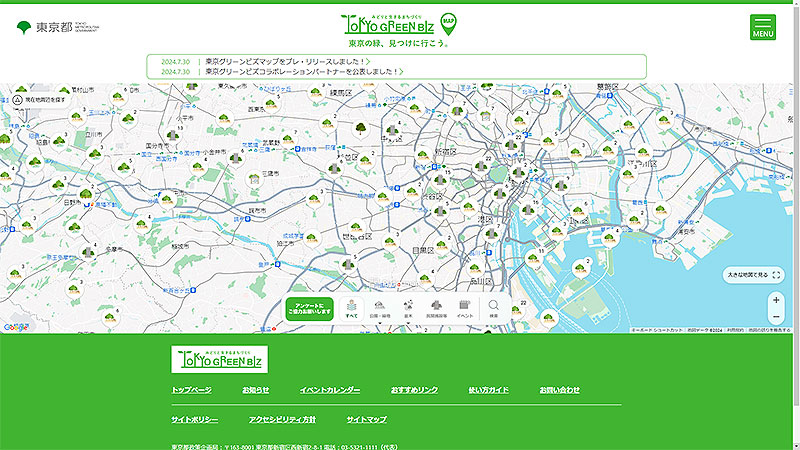Viewport: 800px width, 450px height.
Task: Open the サイトマップ footer link
Action: (x=367, y=419)
